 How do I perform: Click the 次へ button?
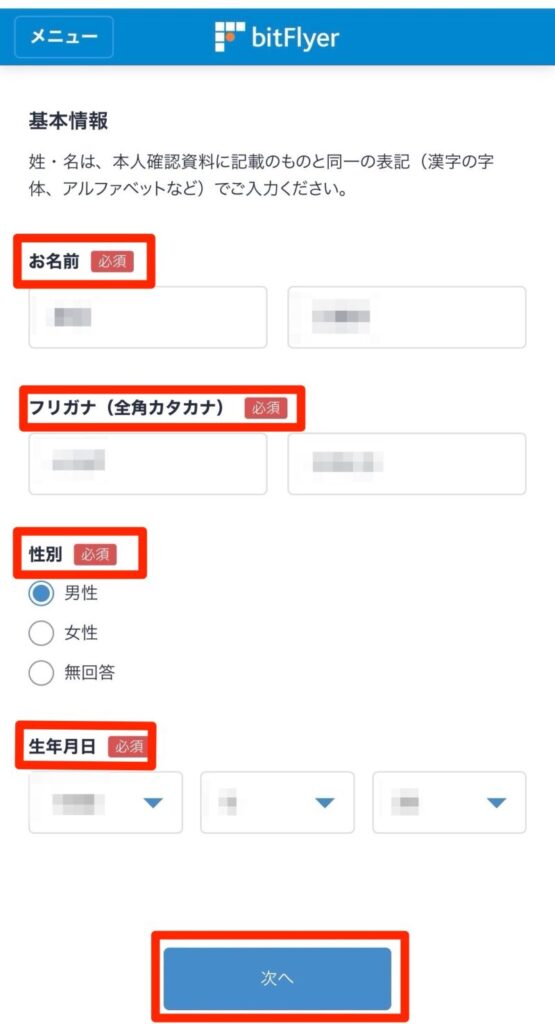(277, 978)
